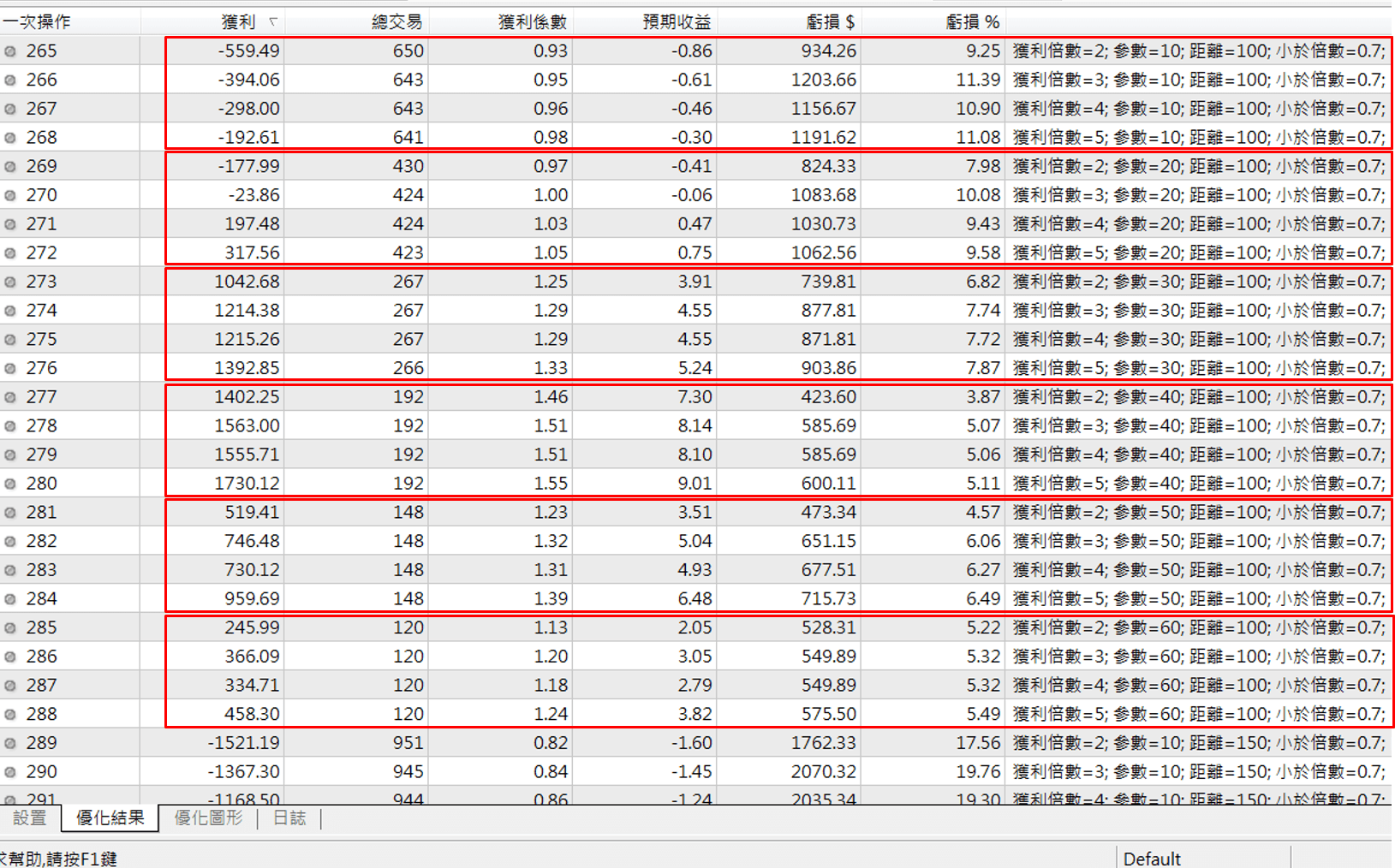Sort by 虧損 % column header
This screenshot has height=868, width=1395.
click(973, 21)
